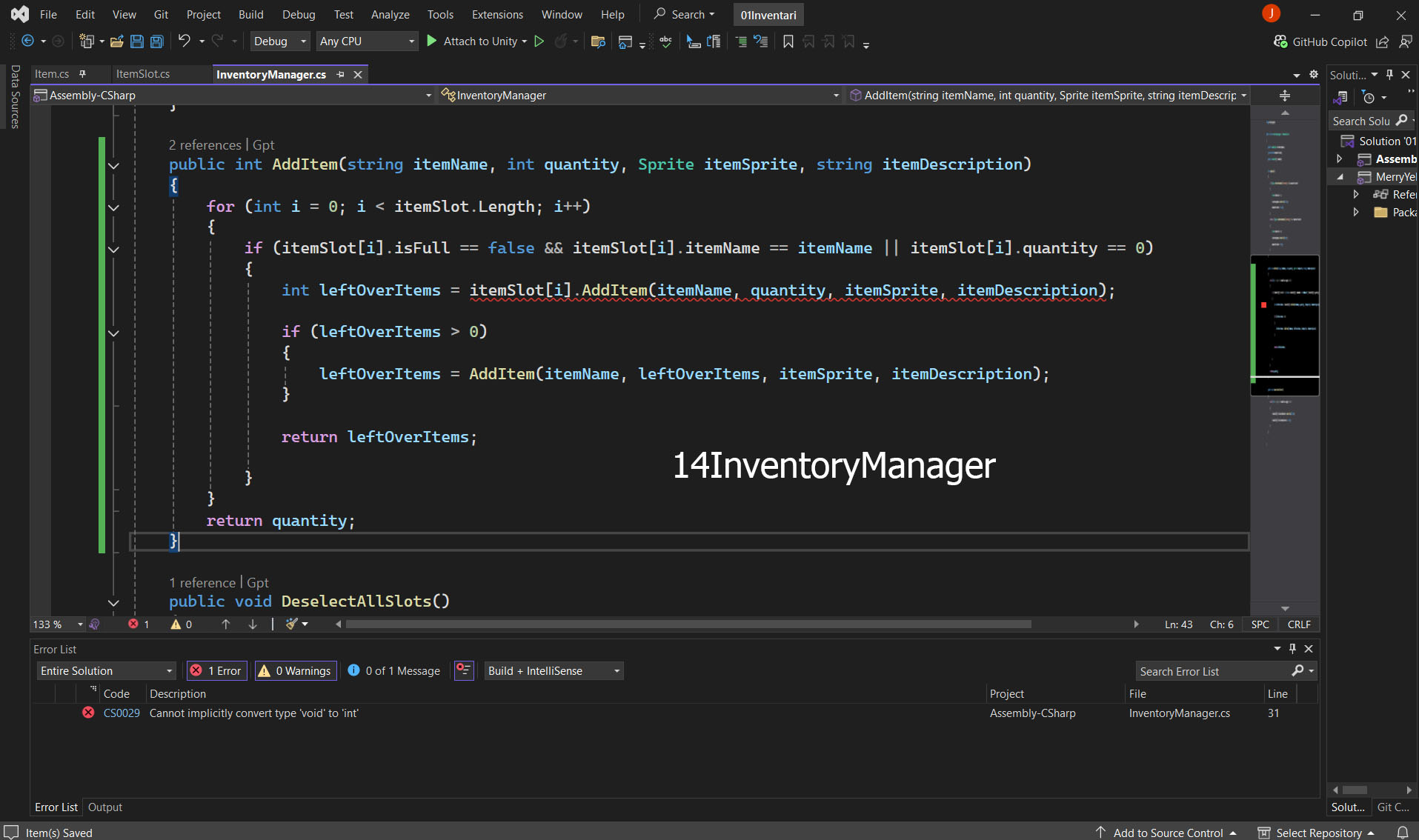
Task: Toggle the 1 Error filter
Action: tap(216, 670)
